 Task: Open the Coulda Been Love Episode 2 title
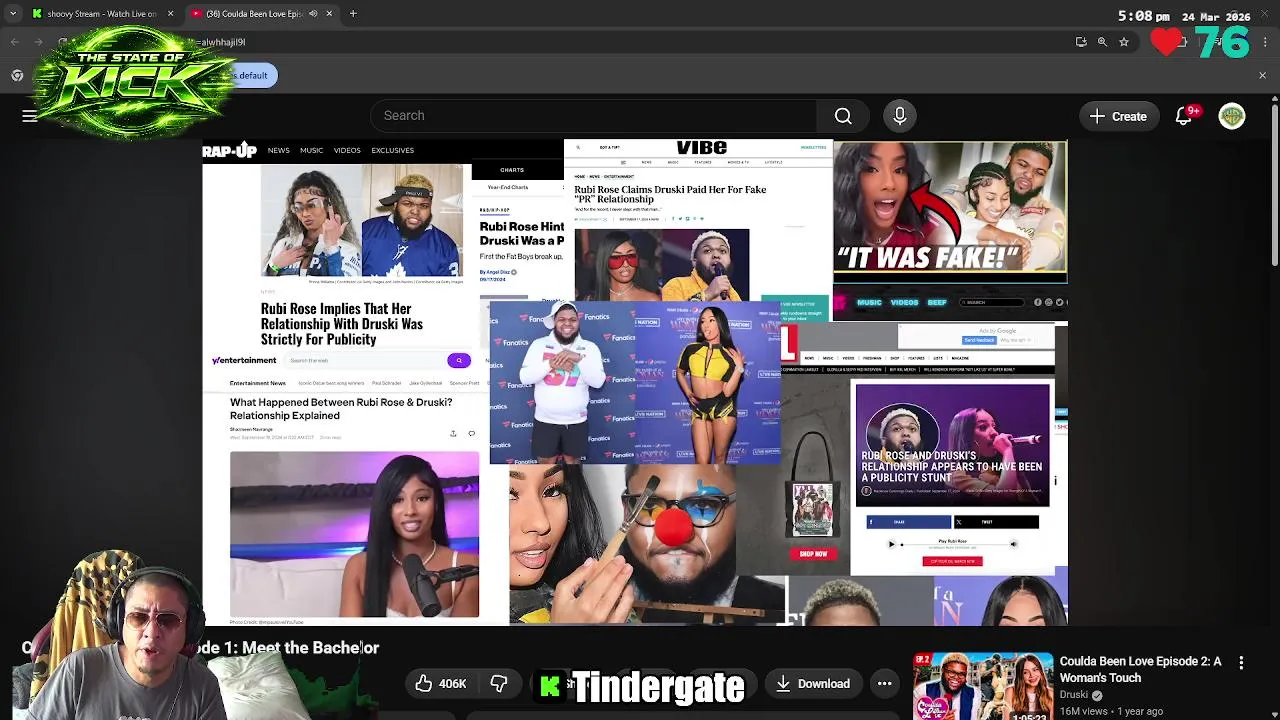click(1140, 669)
